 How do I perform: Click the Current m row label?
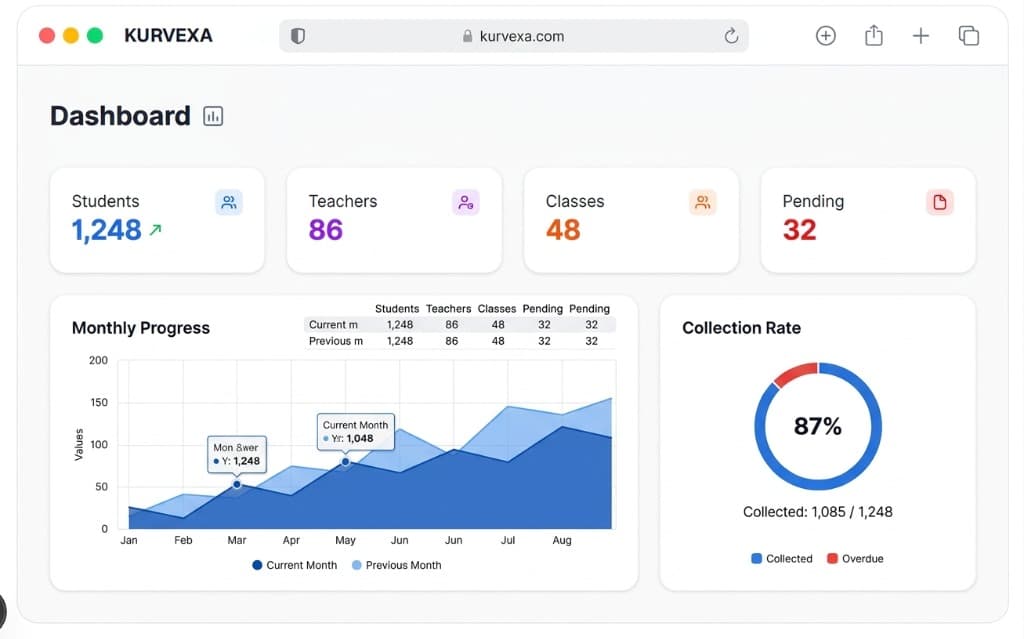(x=333, y=325)
